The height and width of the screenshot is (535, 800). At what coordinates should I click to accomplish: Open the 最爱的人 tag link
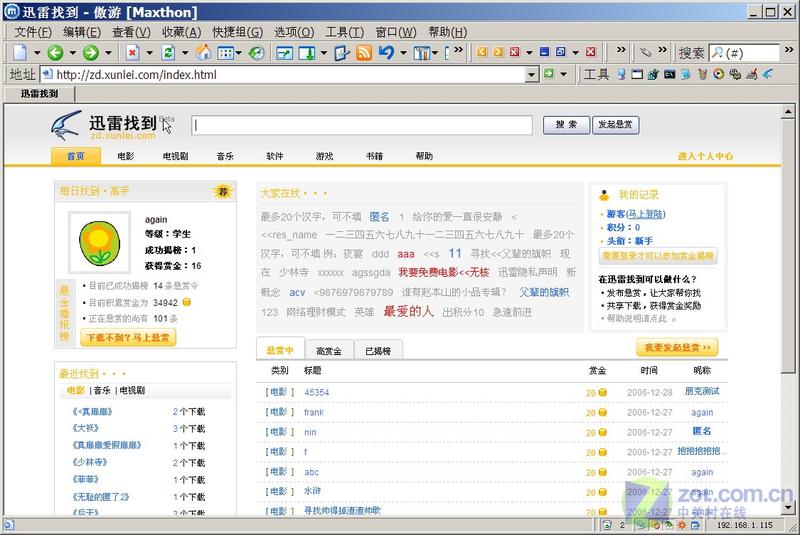408,311
